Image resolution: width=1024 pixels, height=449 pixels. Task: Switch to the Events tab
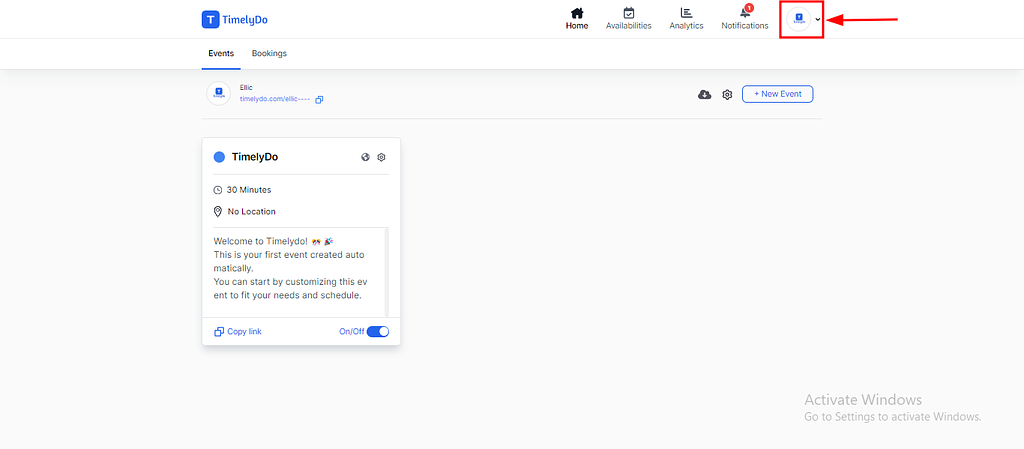pos(221,54)
